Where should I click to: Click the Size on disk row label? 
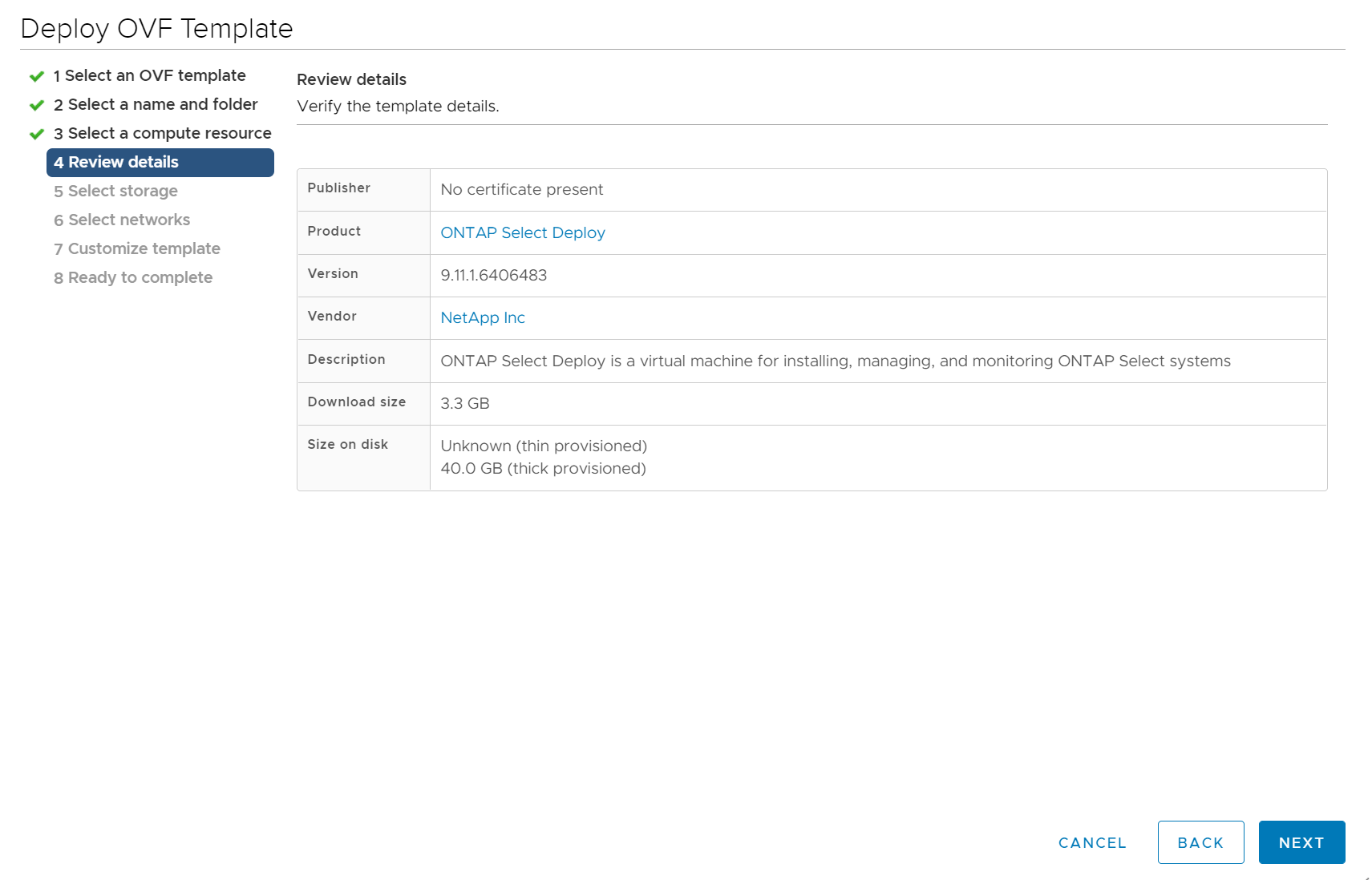(348, 444)
